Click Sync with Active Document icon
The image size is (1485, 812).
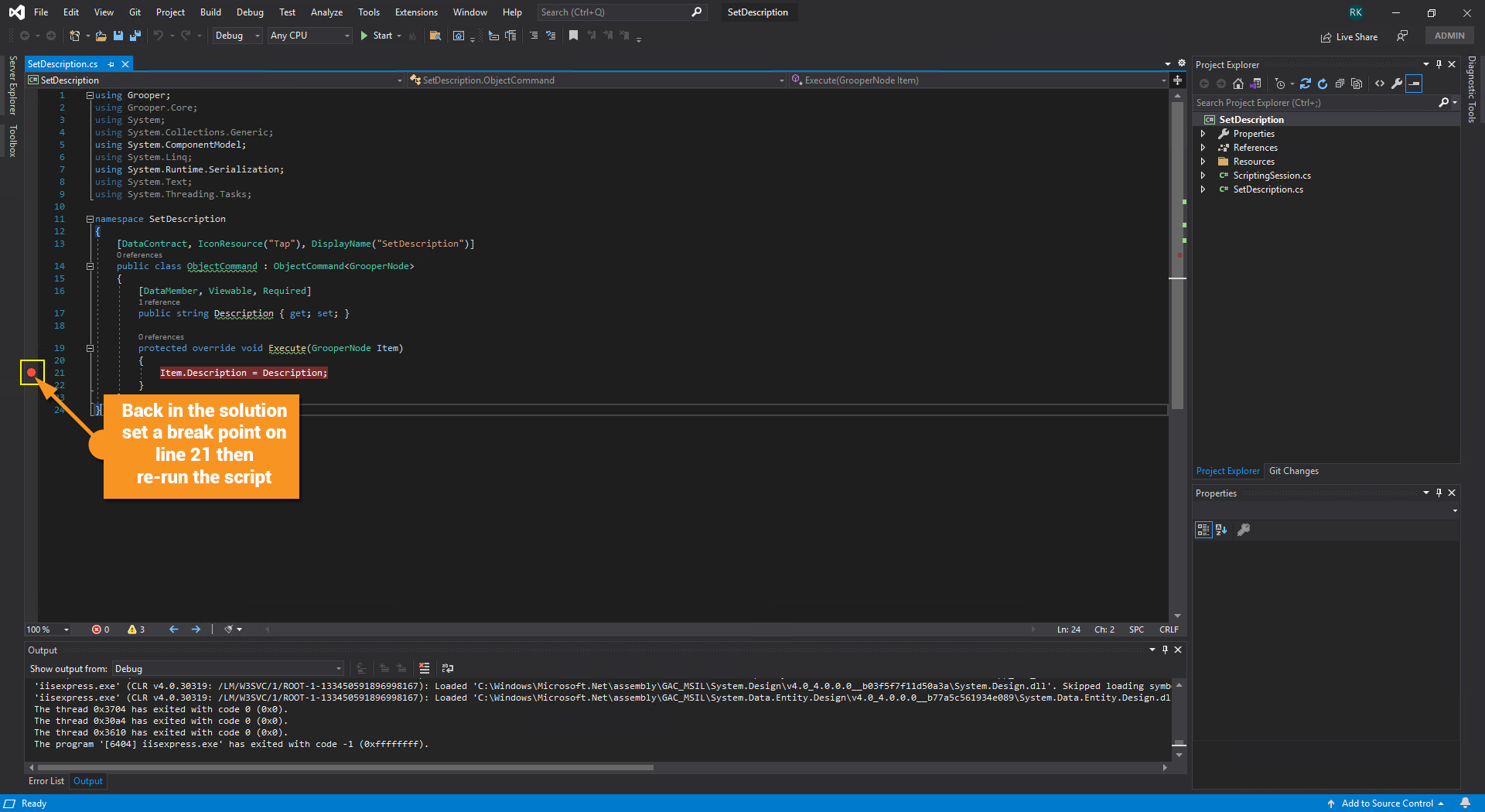[1306, 84]
